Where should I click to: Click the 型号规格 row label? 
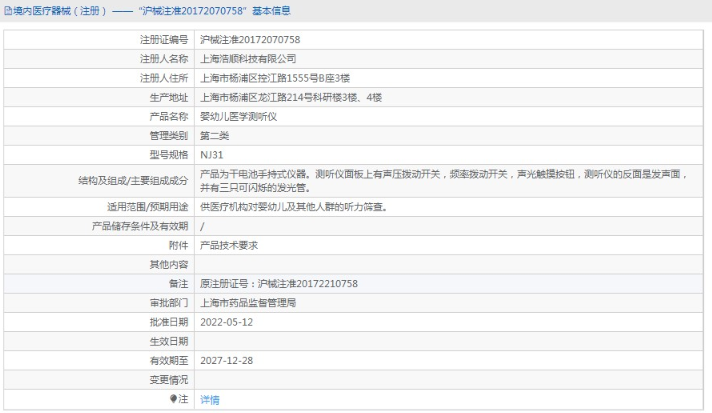169,155
